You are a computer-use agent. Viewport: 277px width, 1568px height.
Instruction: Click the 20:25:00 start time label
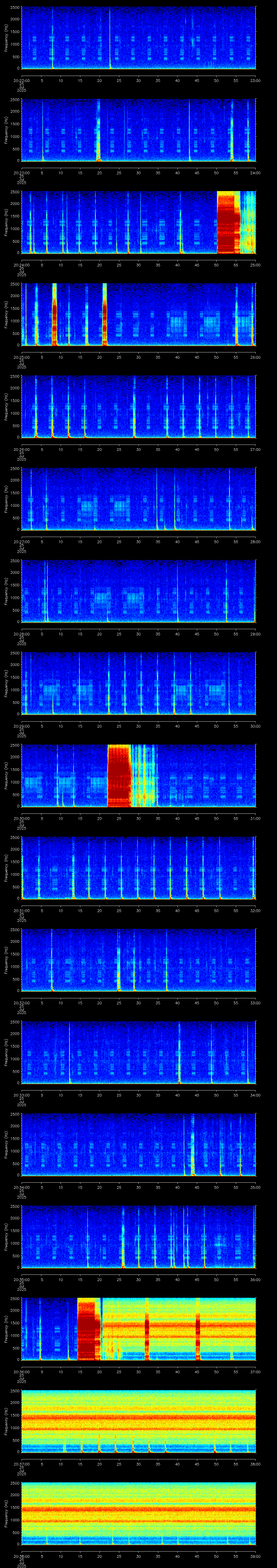pos(22,357)
